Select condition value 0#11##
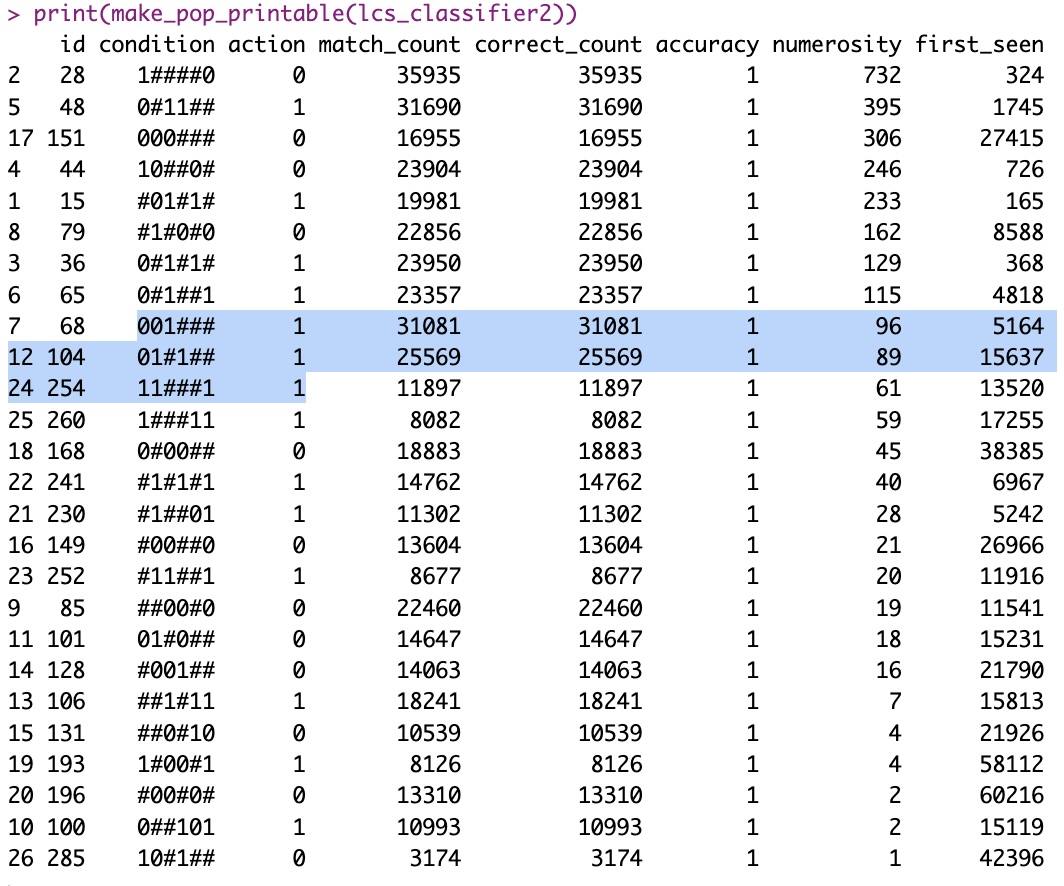Screen dimensions: 1064x886 coord(176,107)
